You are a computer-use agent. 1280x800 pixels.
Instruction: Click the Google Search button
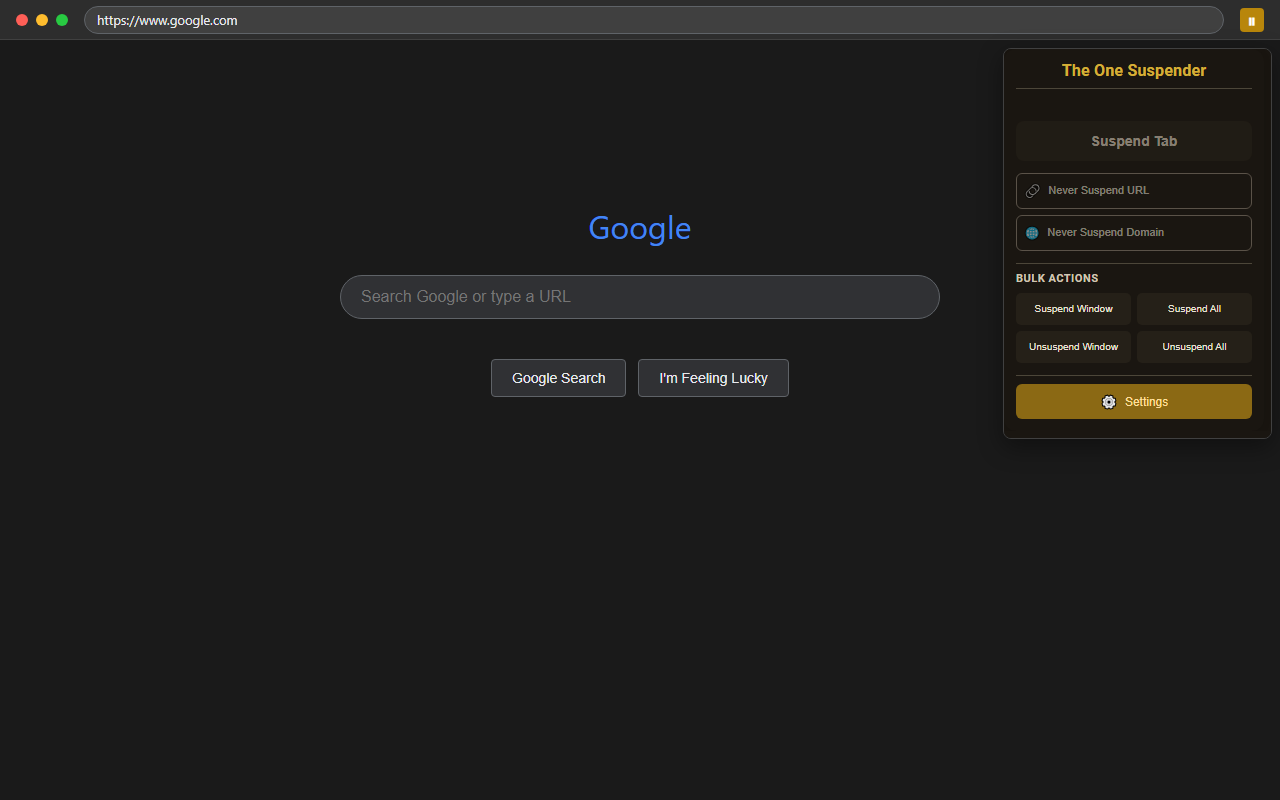(x=558, y=378)
